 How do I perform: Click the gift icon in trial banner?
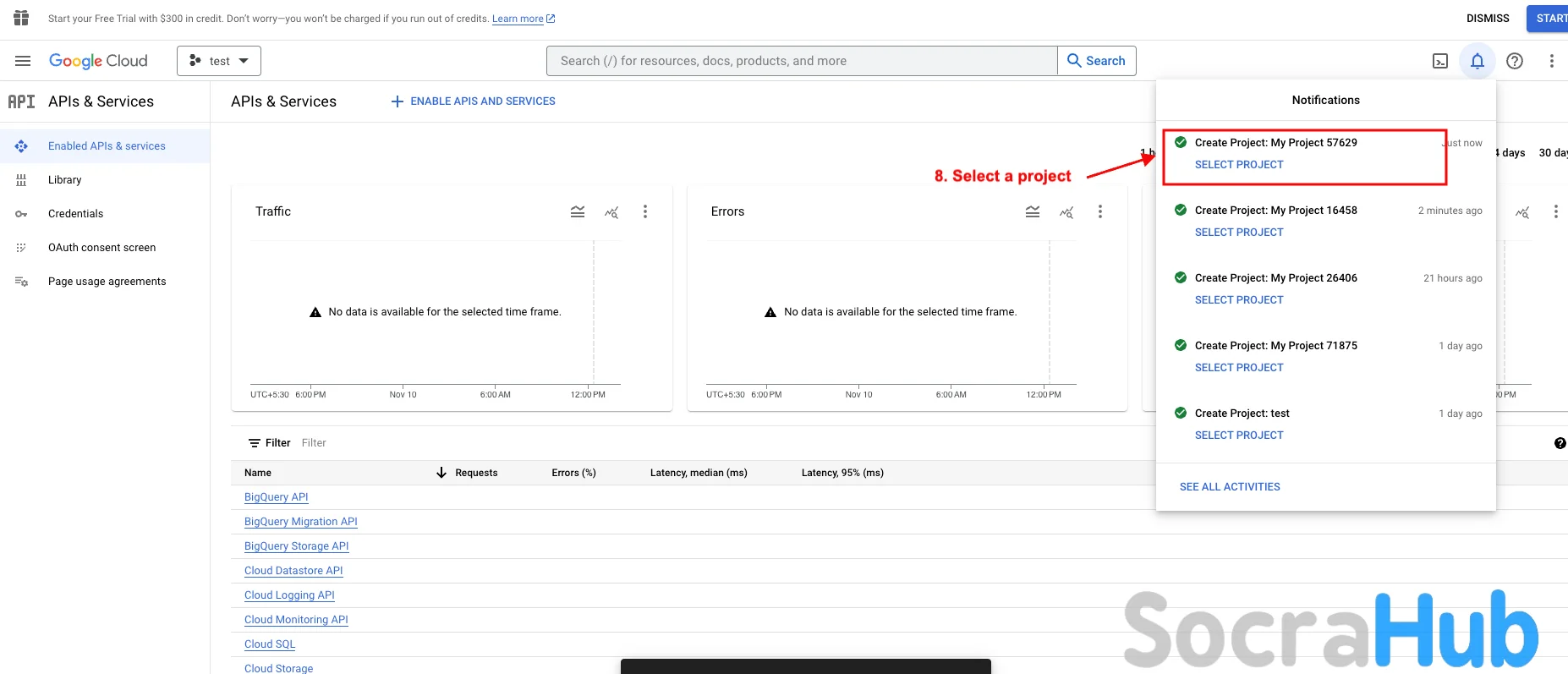(x=21, y=18)
